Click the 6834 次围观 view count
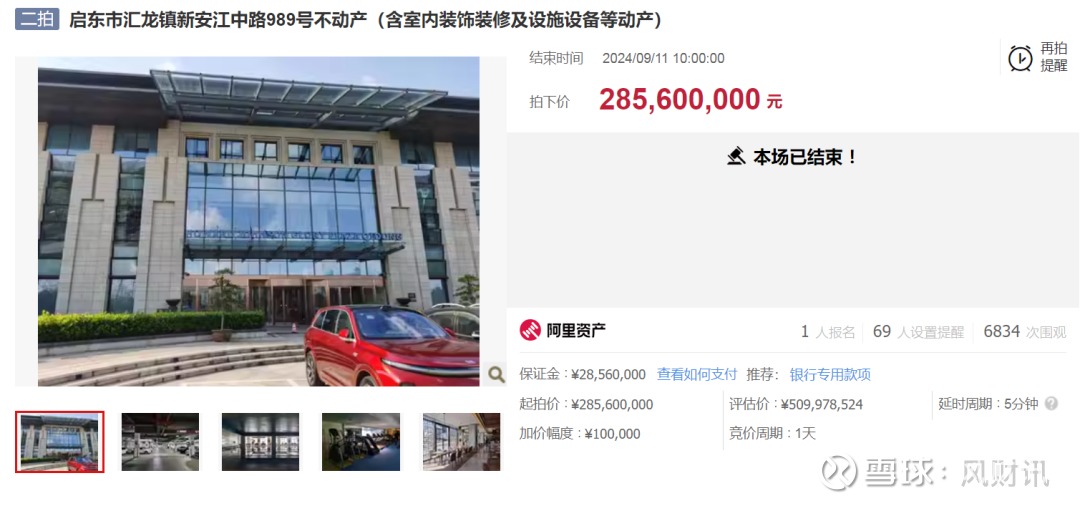 coord(1025,332)
